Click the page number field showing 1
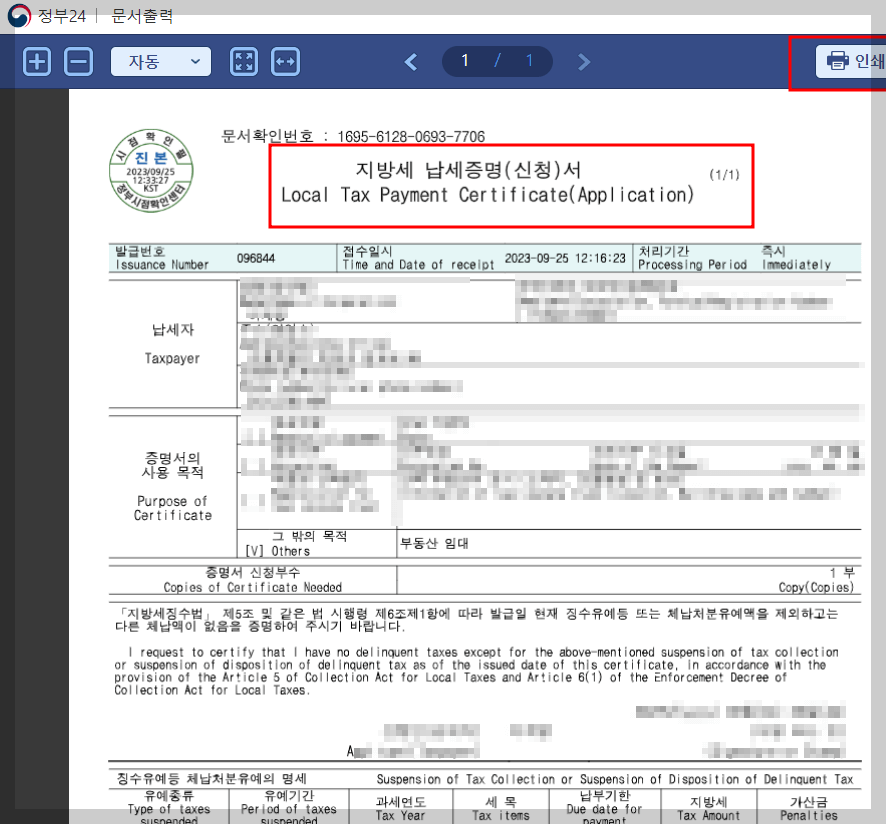The width and height of the screenshot is (886, 824). [x=464, y=60]
